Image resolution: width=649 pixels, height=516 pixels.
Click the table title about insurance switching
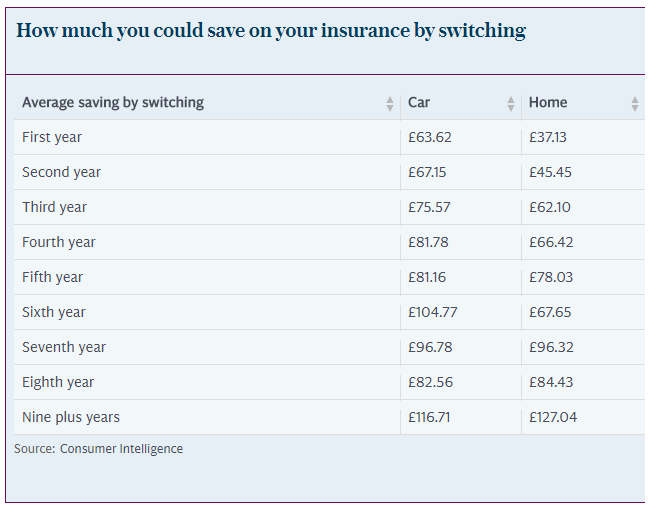(271, 30)
